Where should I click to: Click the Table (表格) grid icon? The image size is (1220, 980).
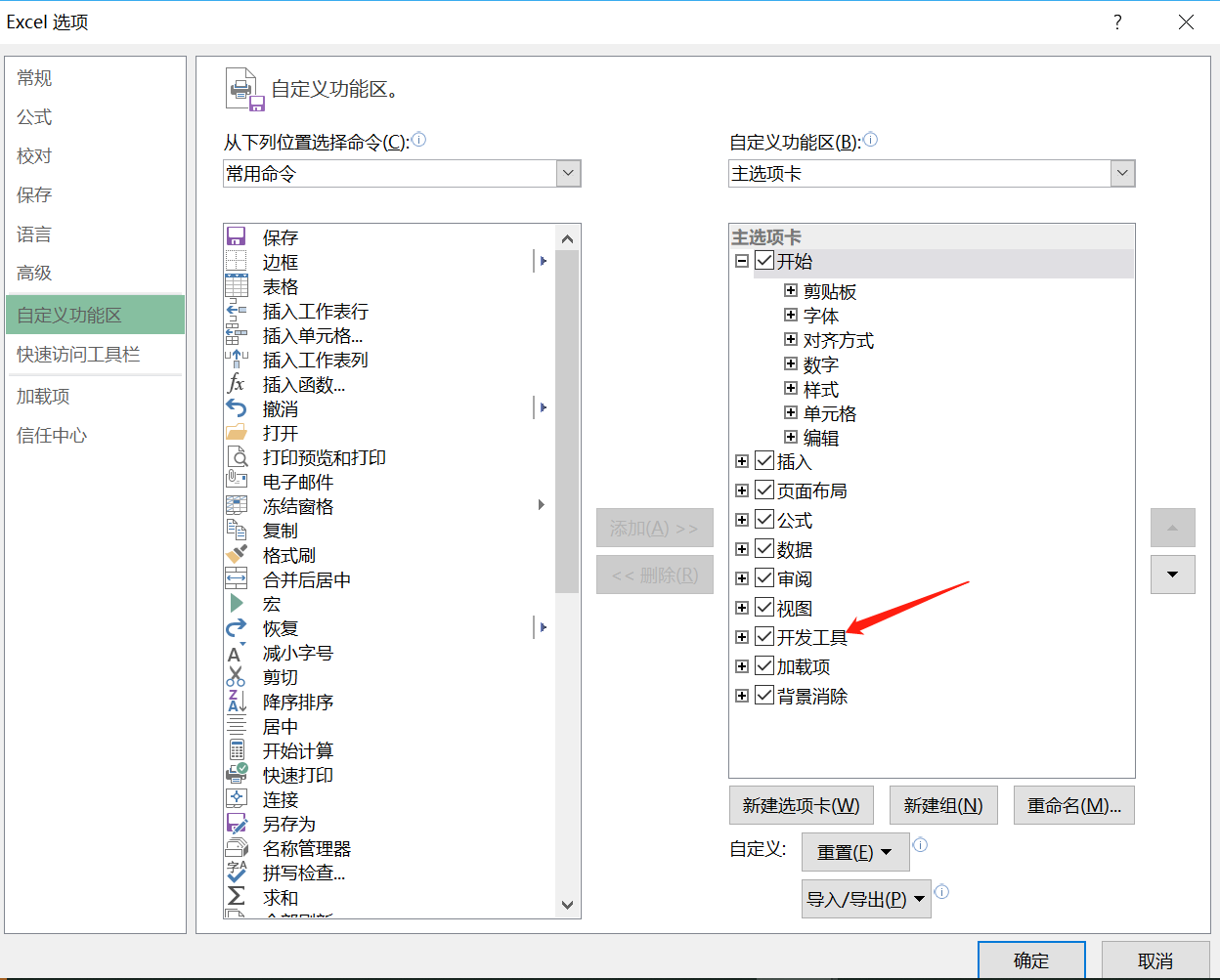pos(236,285)
